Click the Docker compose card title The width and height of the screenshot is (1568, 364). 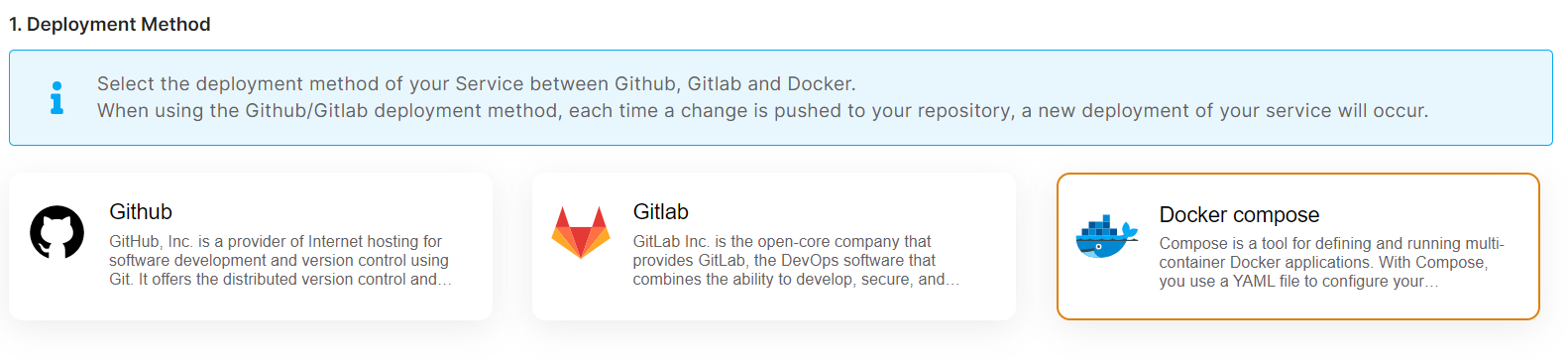pyautogui.click(x=1239, y=215)
